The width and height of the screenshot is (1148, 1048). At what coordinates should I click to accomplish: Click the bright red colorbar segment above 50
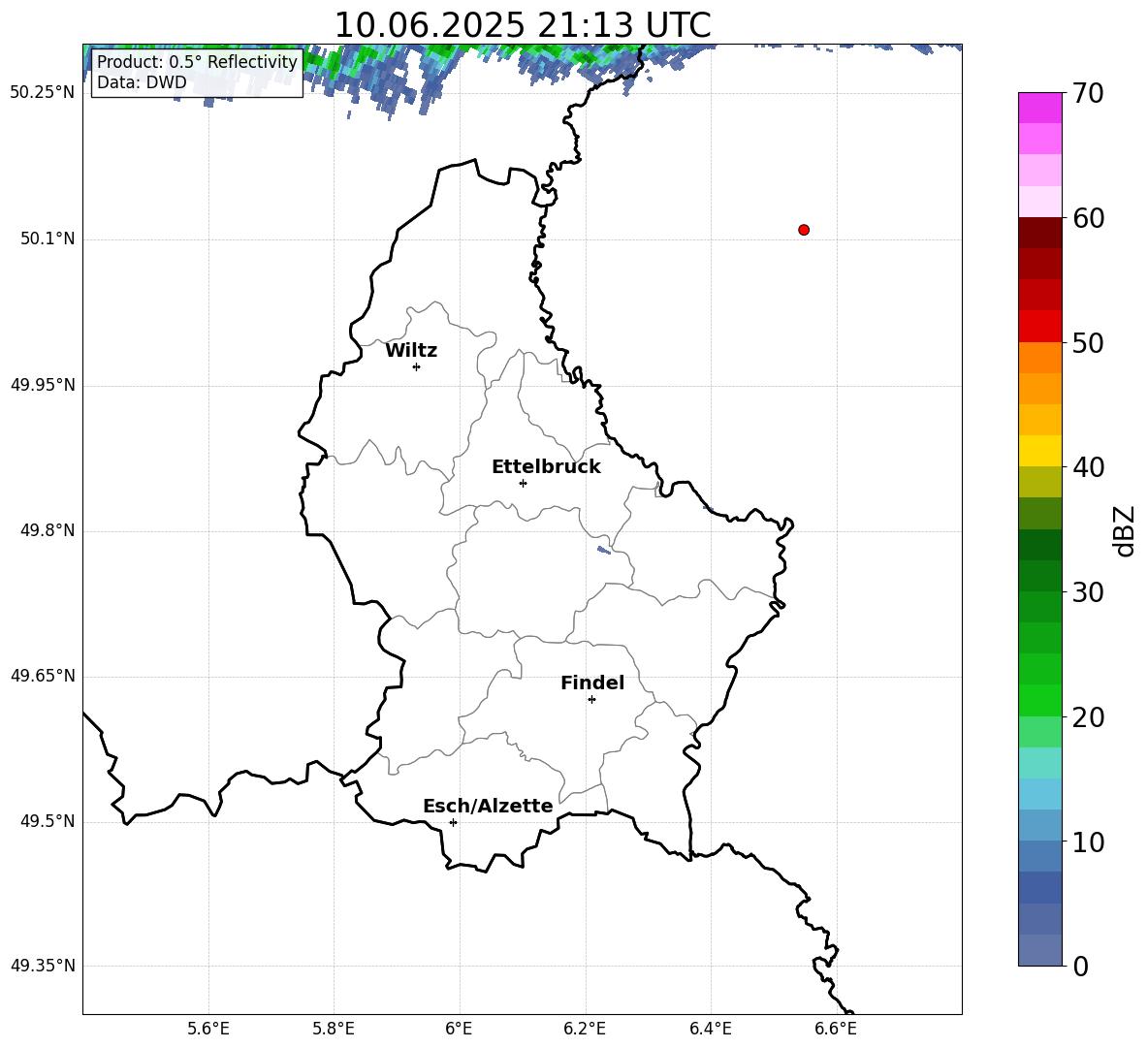coord(1039,327)
